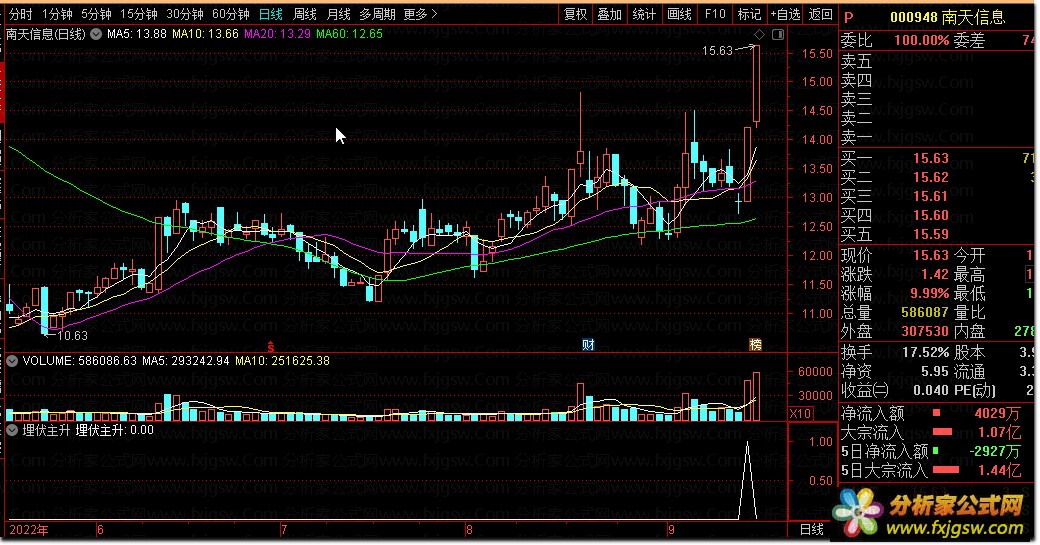
Task: Switch to the 日线 daily chart tab
Action: pos(271,14)
